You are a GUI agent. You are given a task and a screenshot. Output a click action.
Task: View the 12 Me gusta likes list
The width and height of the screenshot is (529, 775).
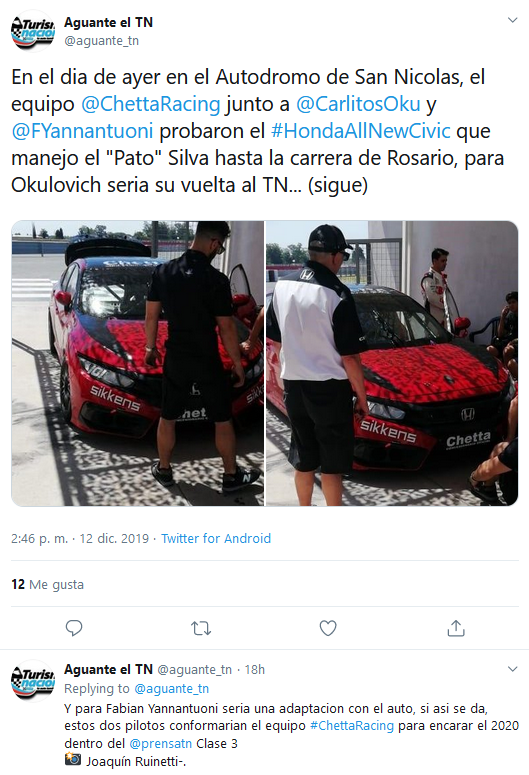47,584
